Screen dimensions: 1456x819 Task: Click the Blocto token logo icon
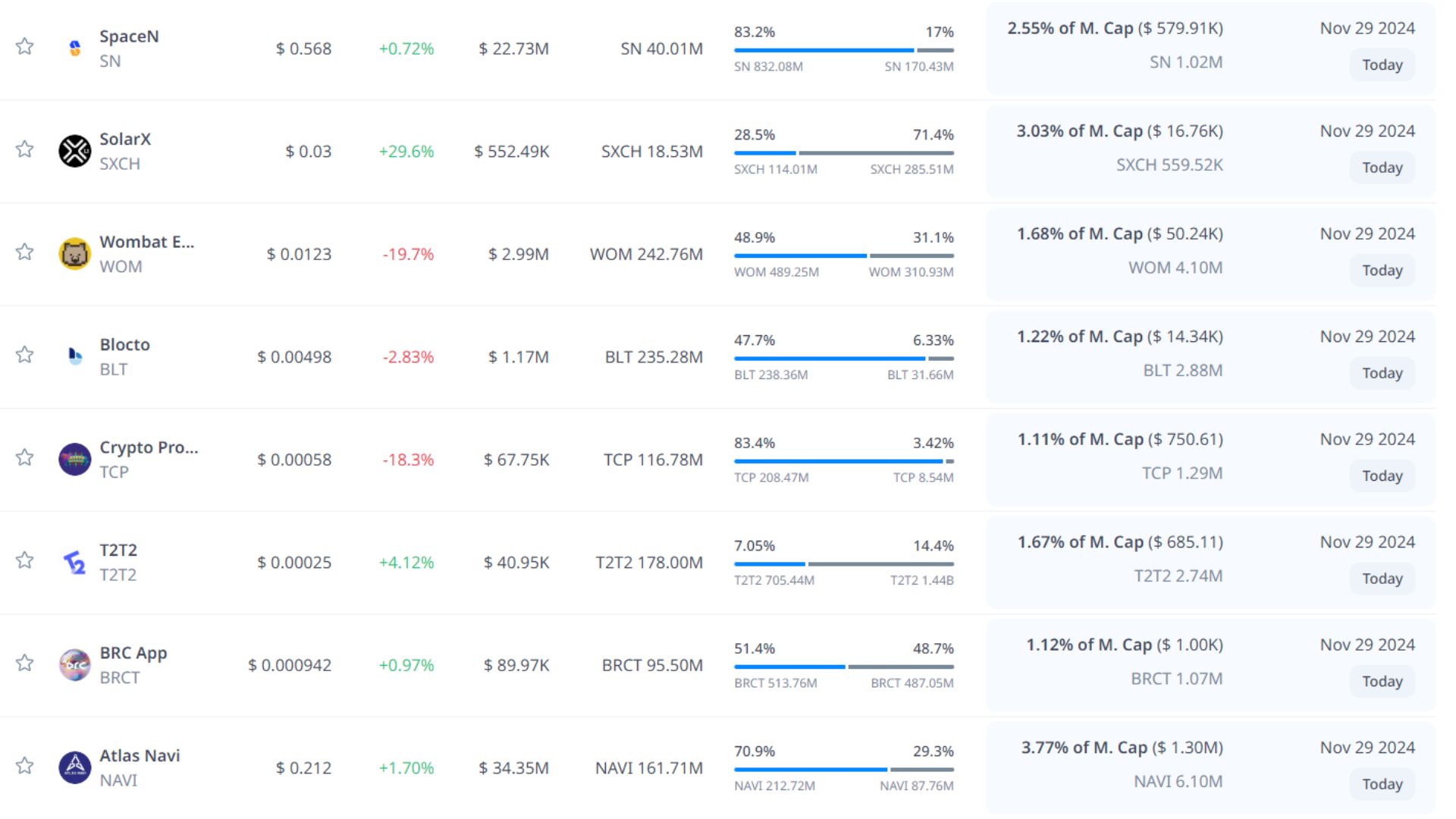(74, 356)
